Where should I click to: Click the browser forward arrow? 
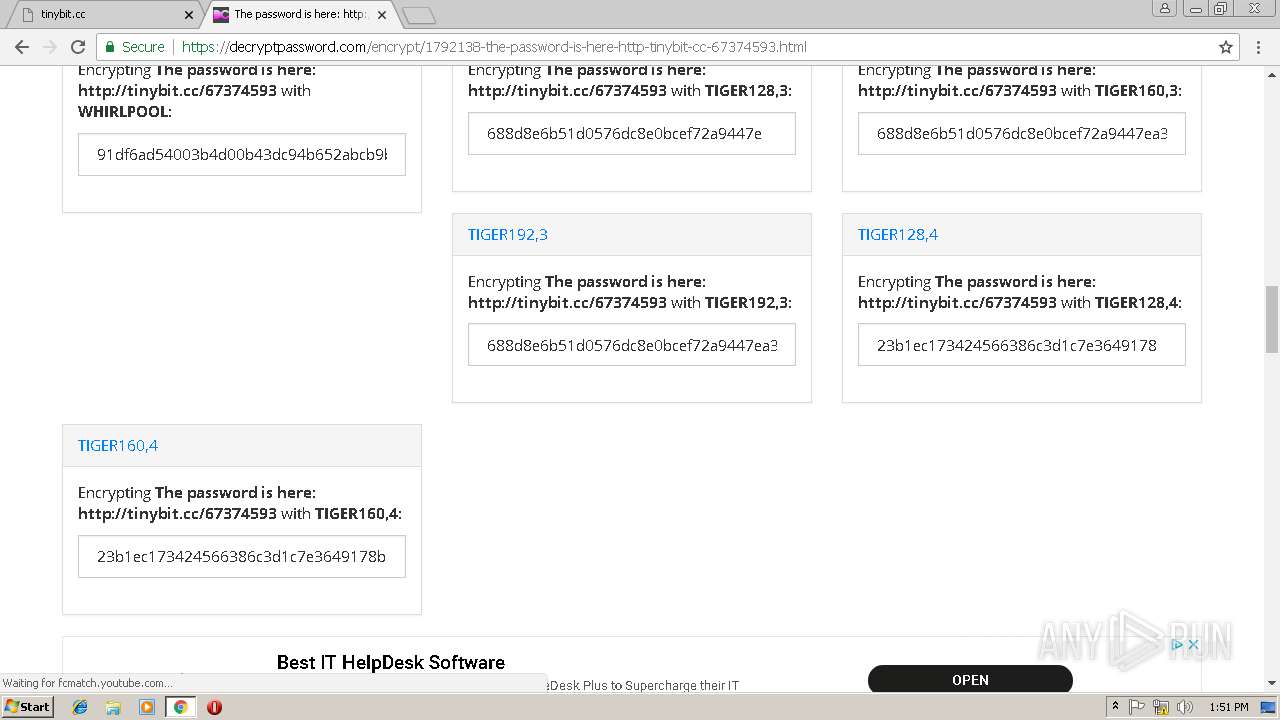pos(49,47)
